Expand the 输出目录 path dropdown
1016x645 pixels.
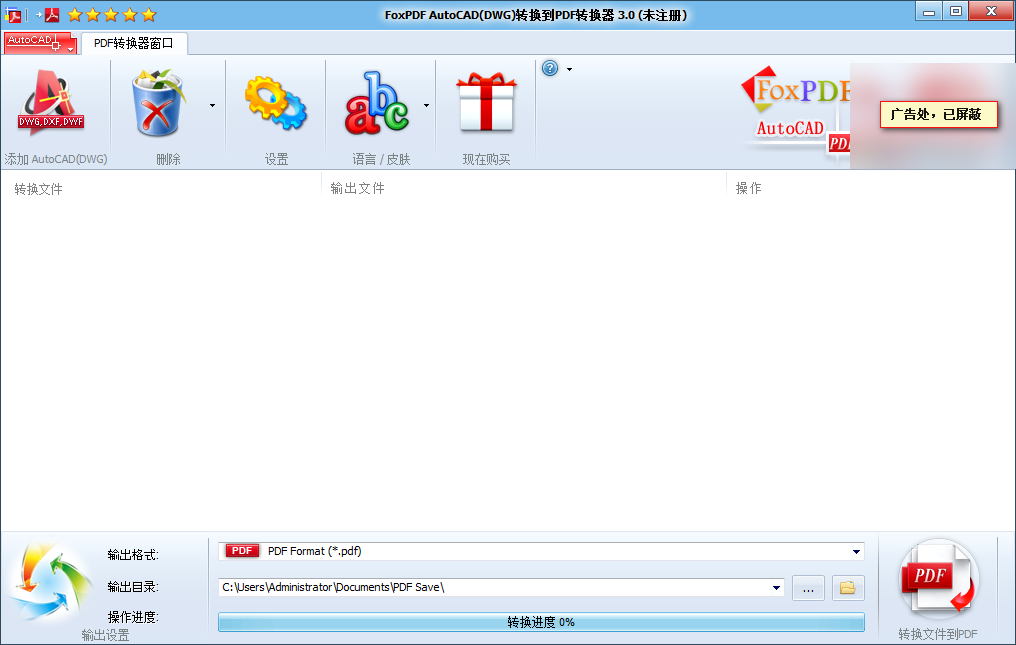coord(777,588)
